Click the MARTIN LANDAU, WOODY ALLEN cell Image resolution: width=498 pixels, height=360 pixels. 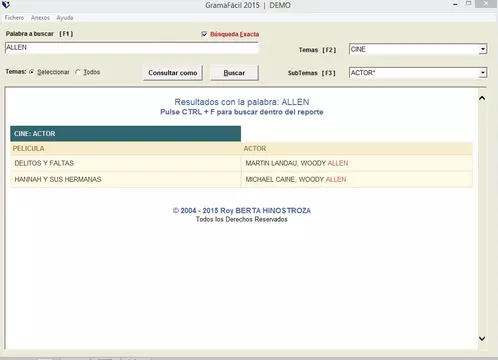coord(357,163)
